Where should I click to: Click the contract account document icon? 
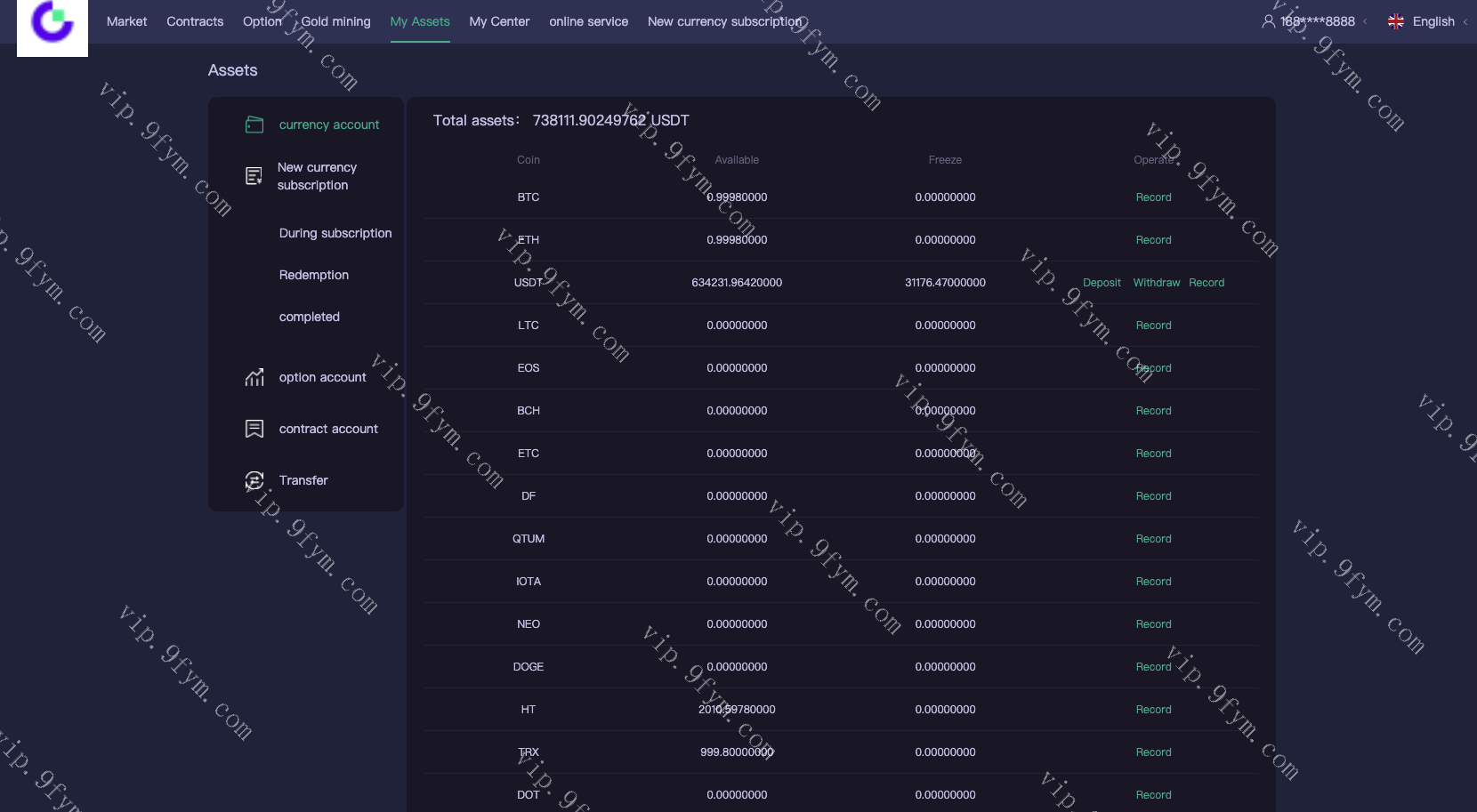click(254, 429)
